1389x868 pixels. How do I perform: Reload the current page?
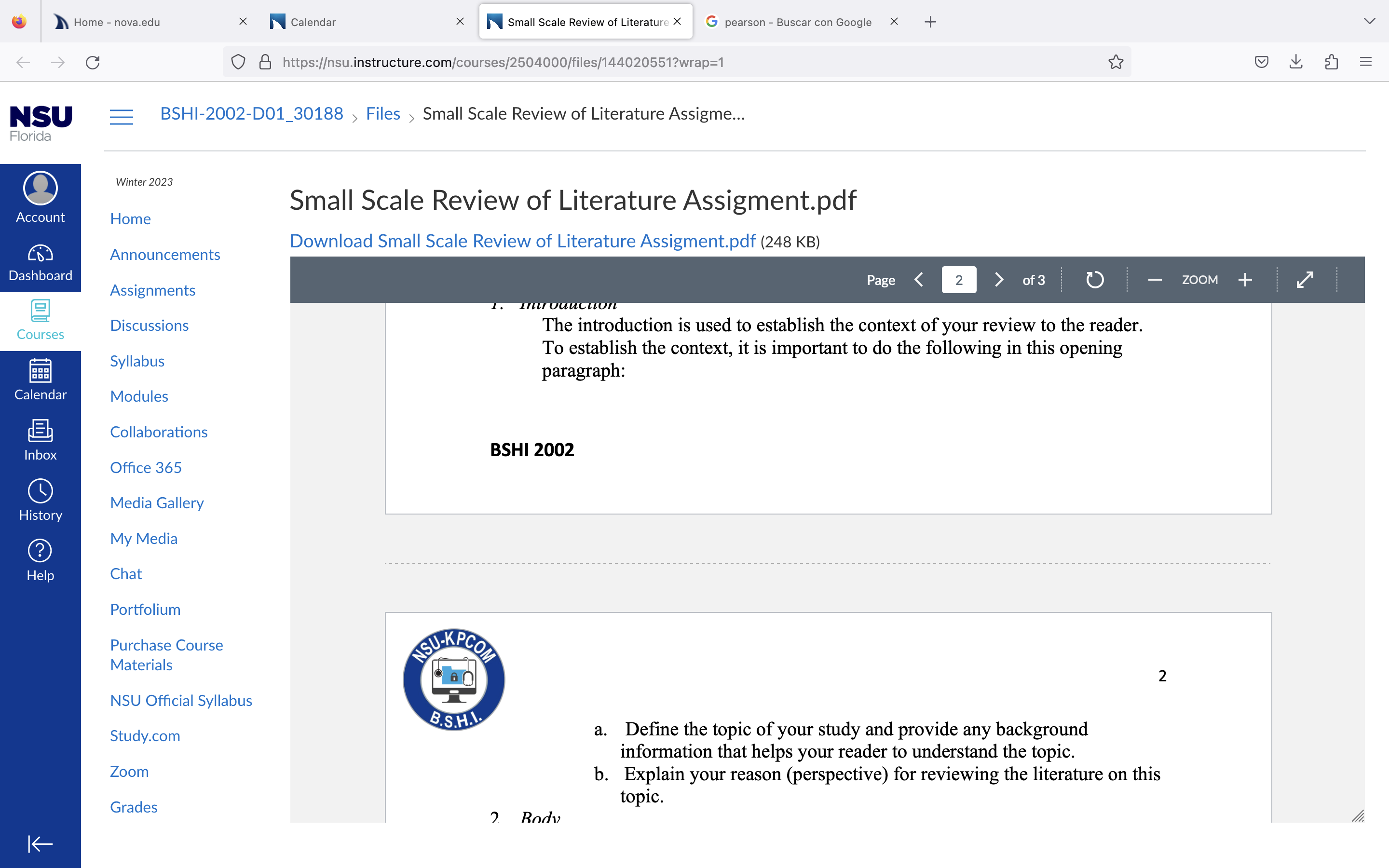tap(93, 62)
